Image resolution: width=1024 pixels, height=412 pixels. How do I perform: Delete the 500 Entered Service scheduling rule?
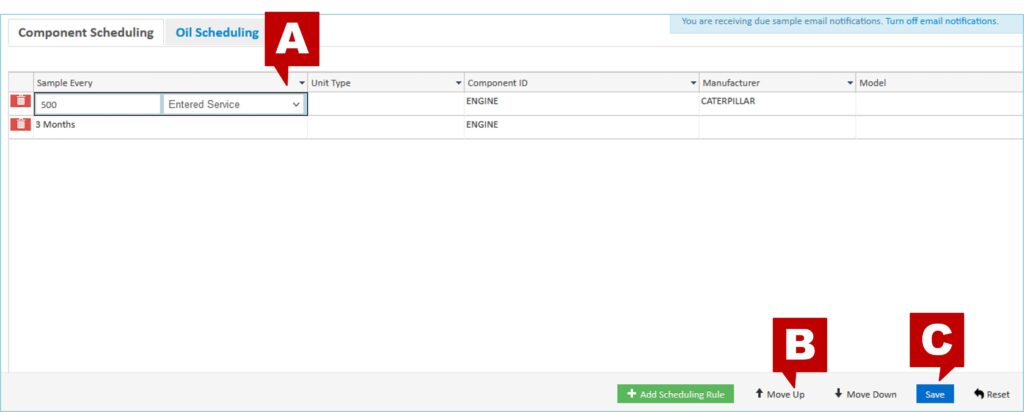[20, 101]
